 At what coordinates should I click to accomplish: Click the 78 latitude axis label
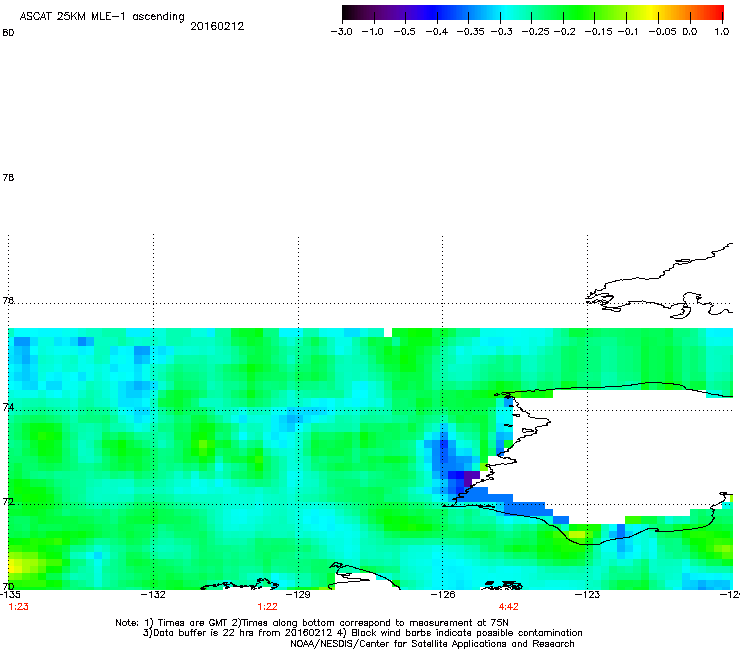pyautogui.click(x=8, y=177)
